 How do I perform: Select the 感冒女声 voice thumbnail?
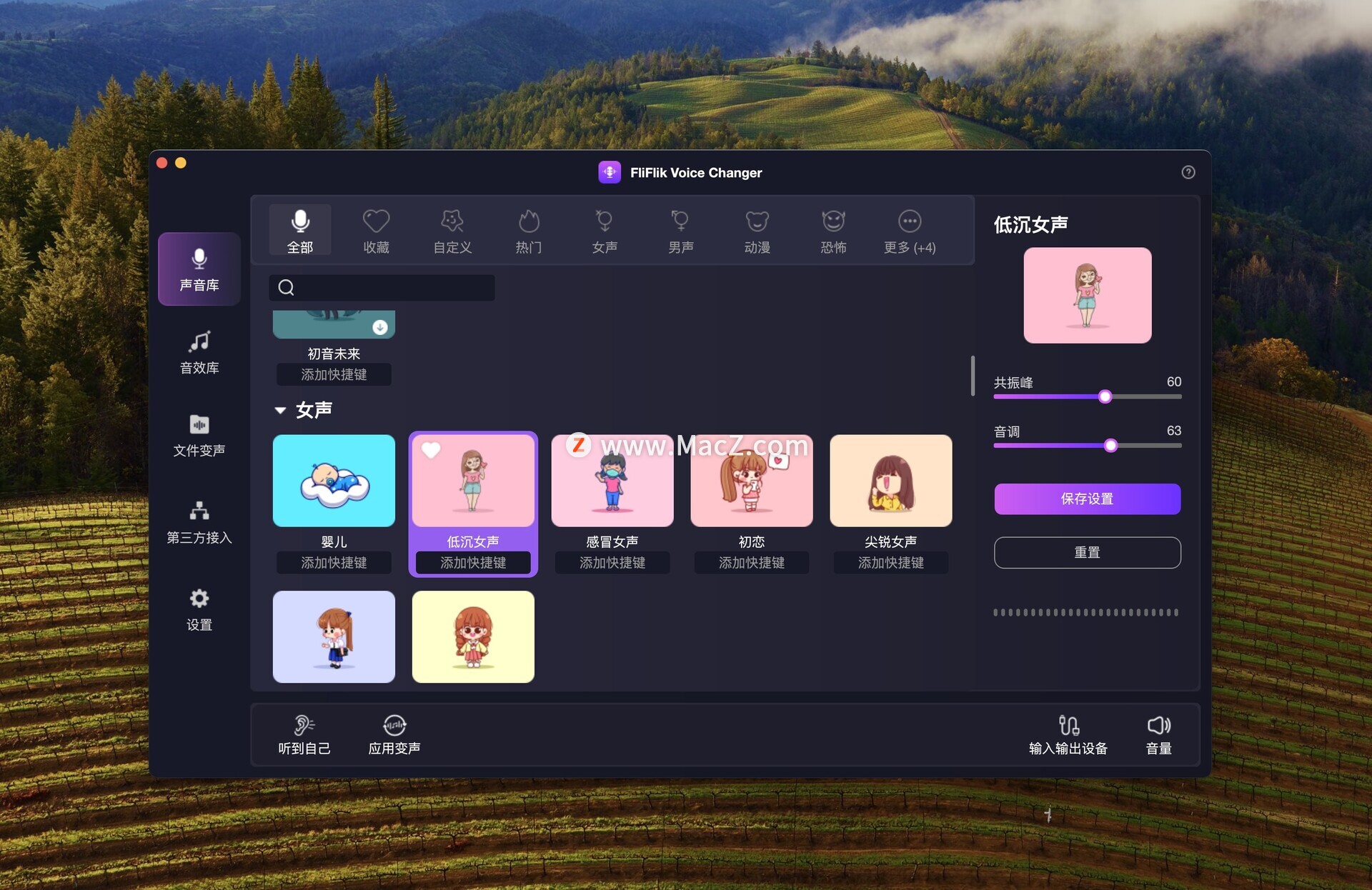click(x=612, y=481)
